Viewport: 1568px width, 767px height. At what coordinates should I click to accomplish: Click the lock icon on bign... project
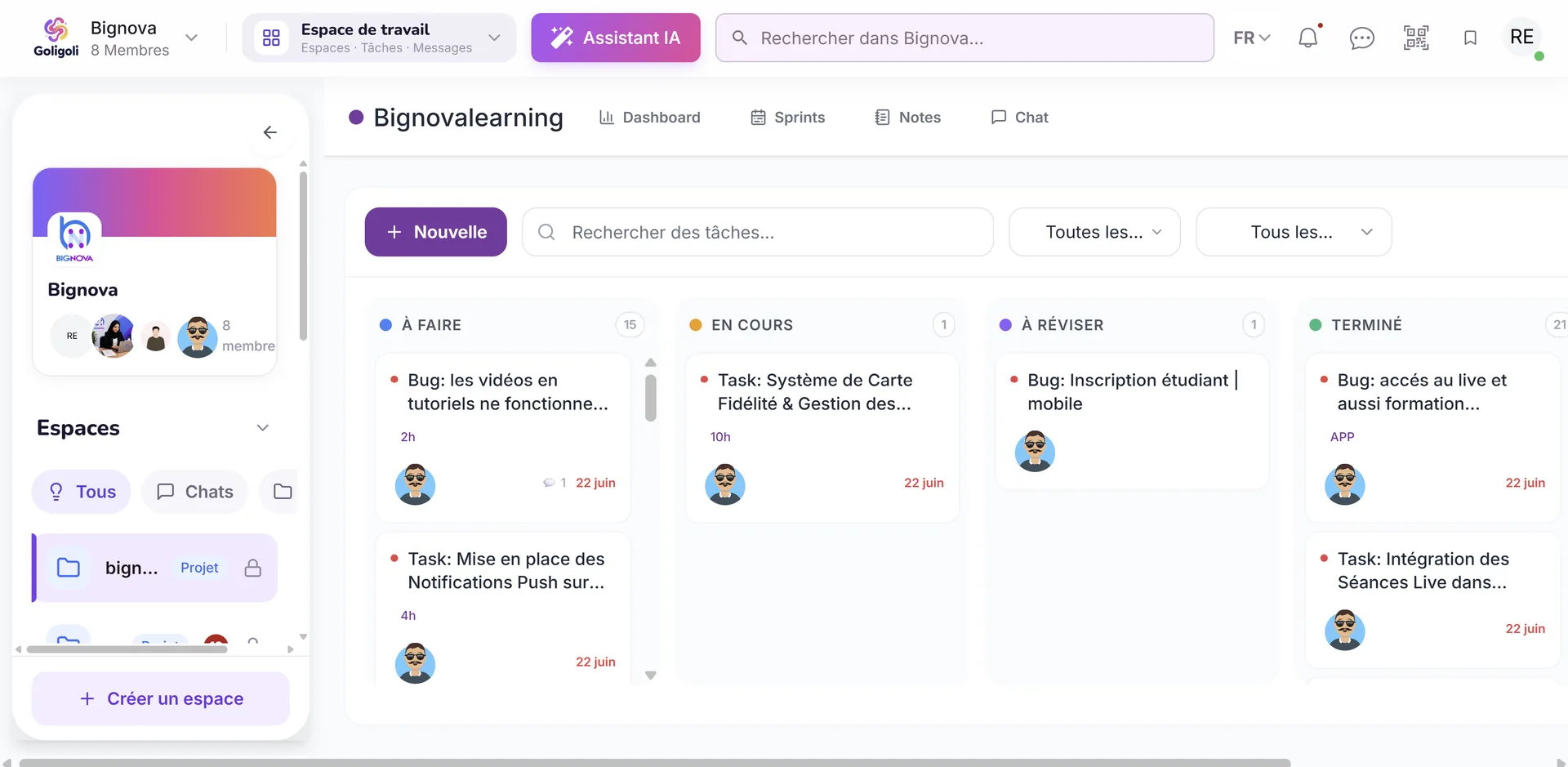(x=253, y=568)
